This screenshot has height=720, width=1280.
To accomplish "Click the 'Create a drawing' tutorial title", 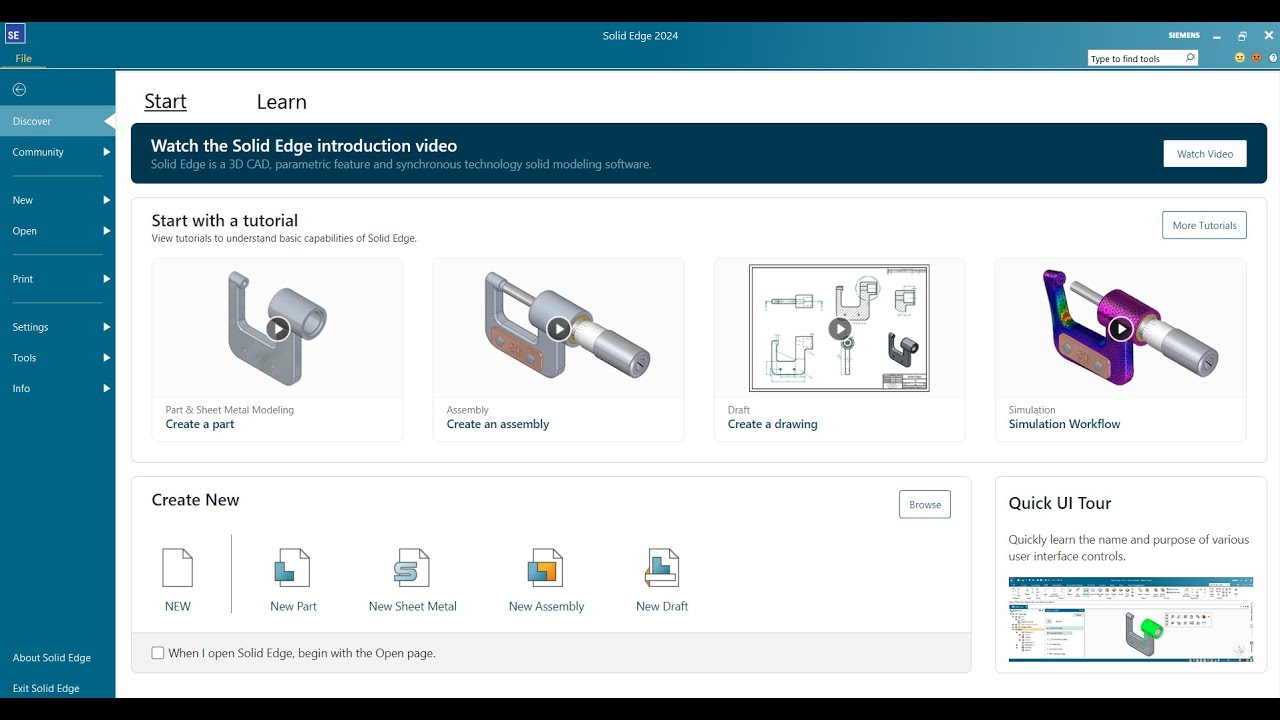I will click(x=772, y=424).
